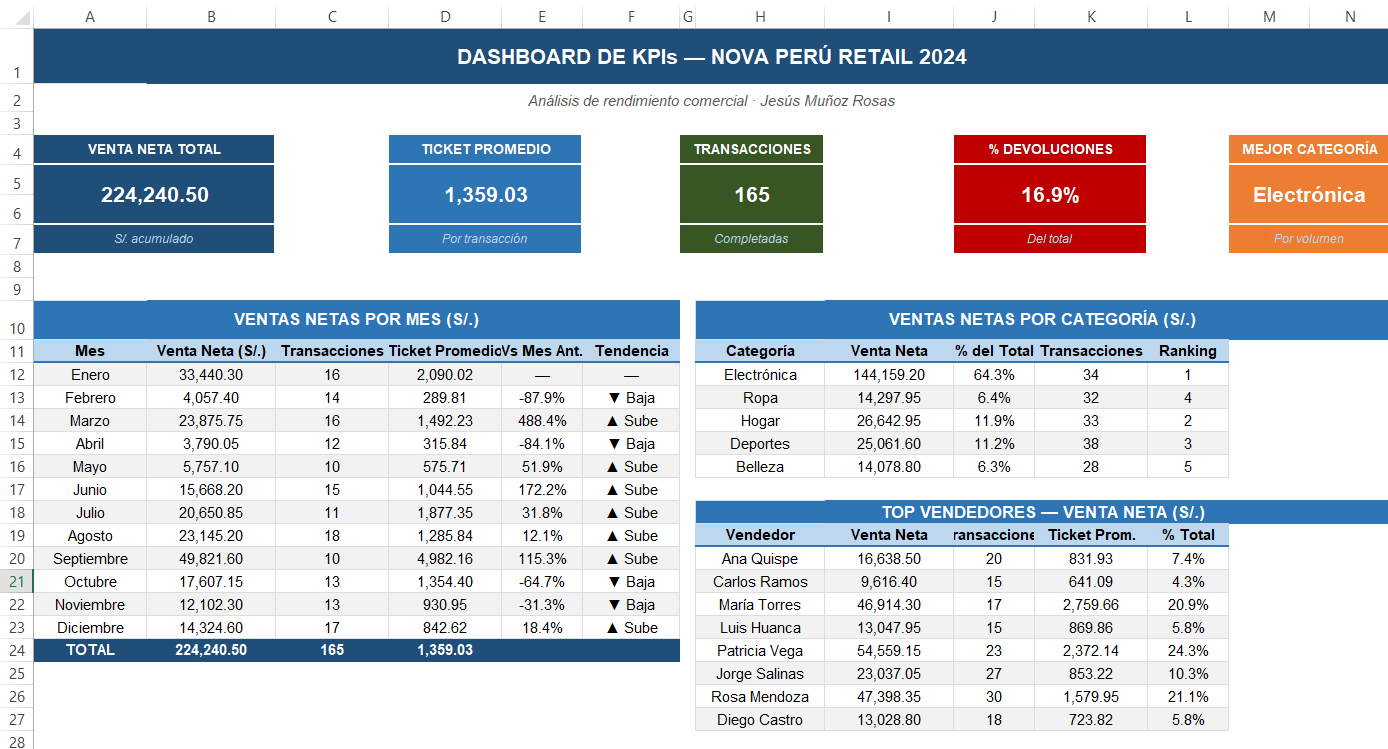Viewport: 1388px width, 749px height.
Task: Select Septiembre's venta neta 49,821.60
Action: [x=211, y=559]
